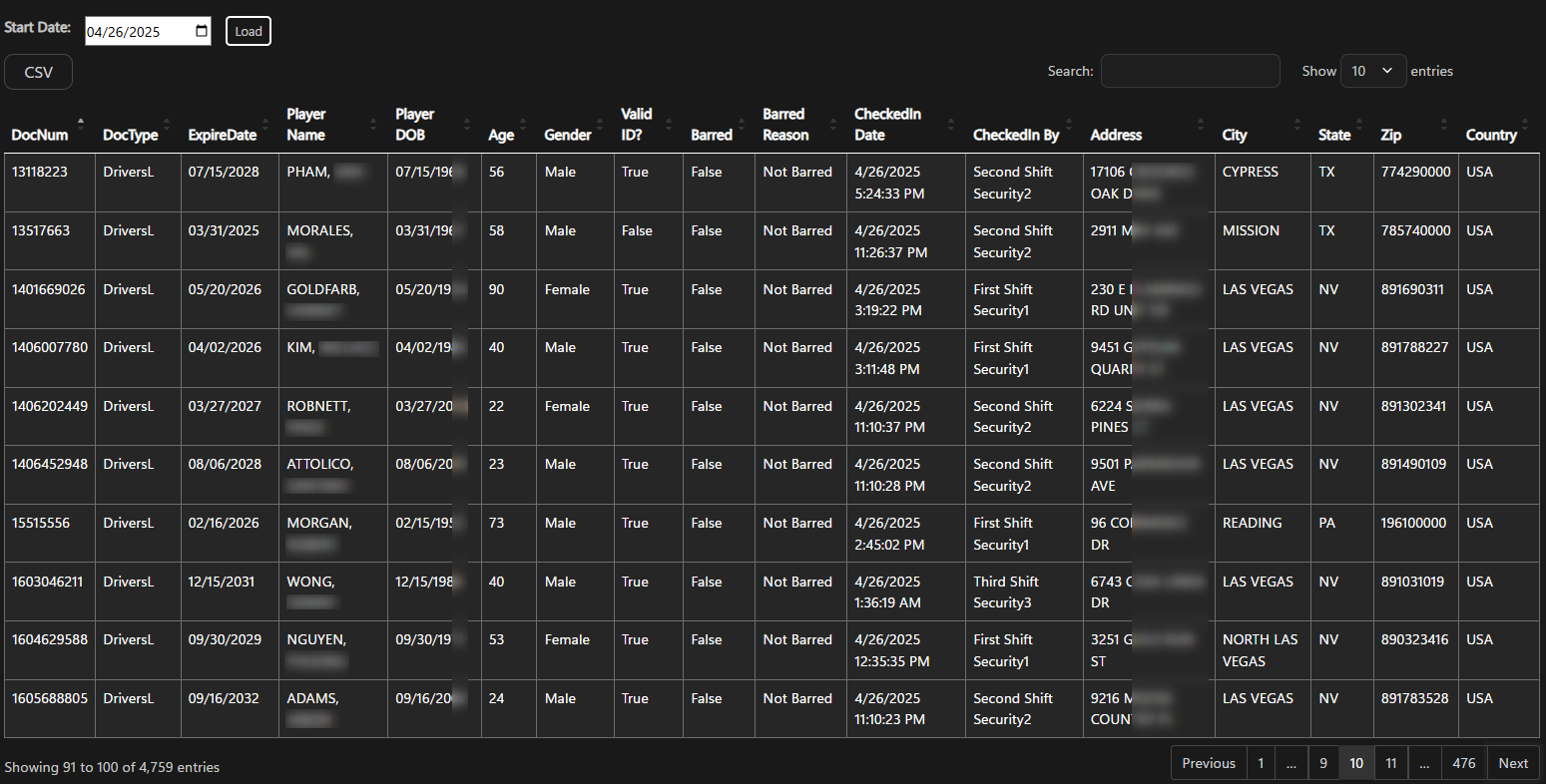Screen dimensions: 1546x784
Task: Go to Next page of results
Action: click(x=1512, y=763)
